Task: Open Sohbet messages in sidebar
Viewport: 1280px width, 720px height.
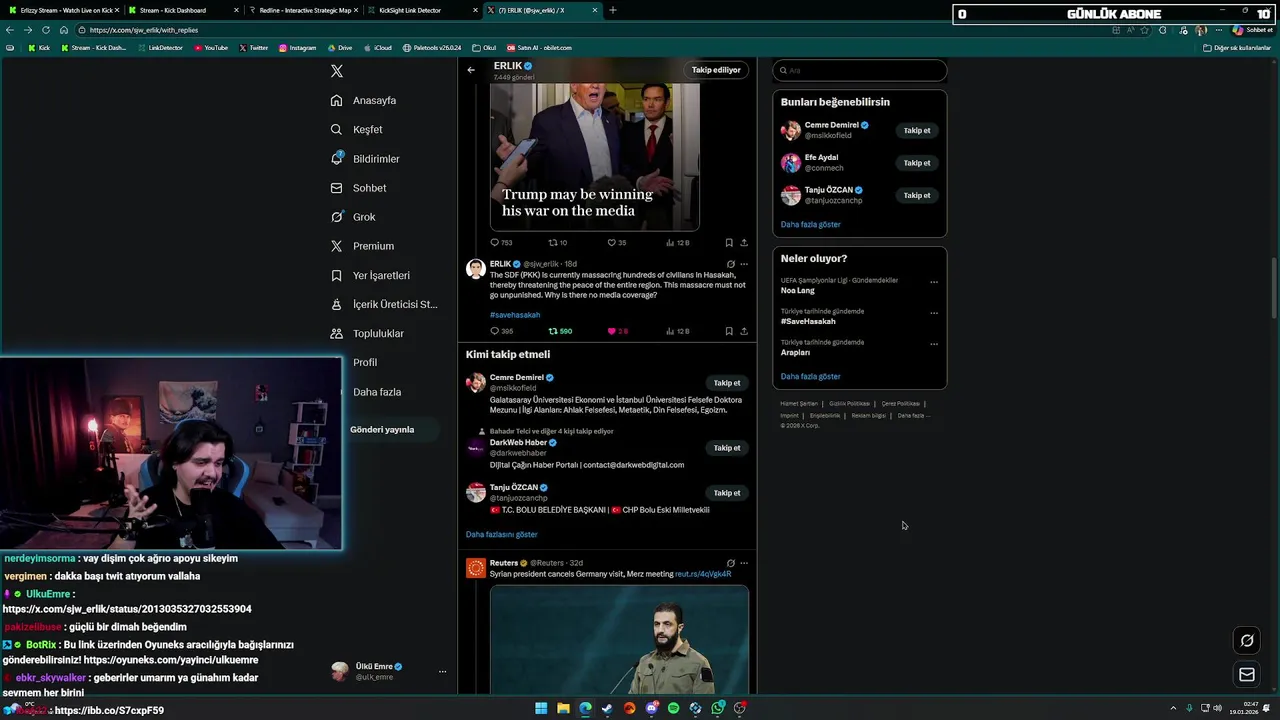Action: (x=358, y=188)
